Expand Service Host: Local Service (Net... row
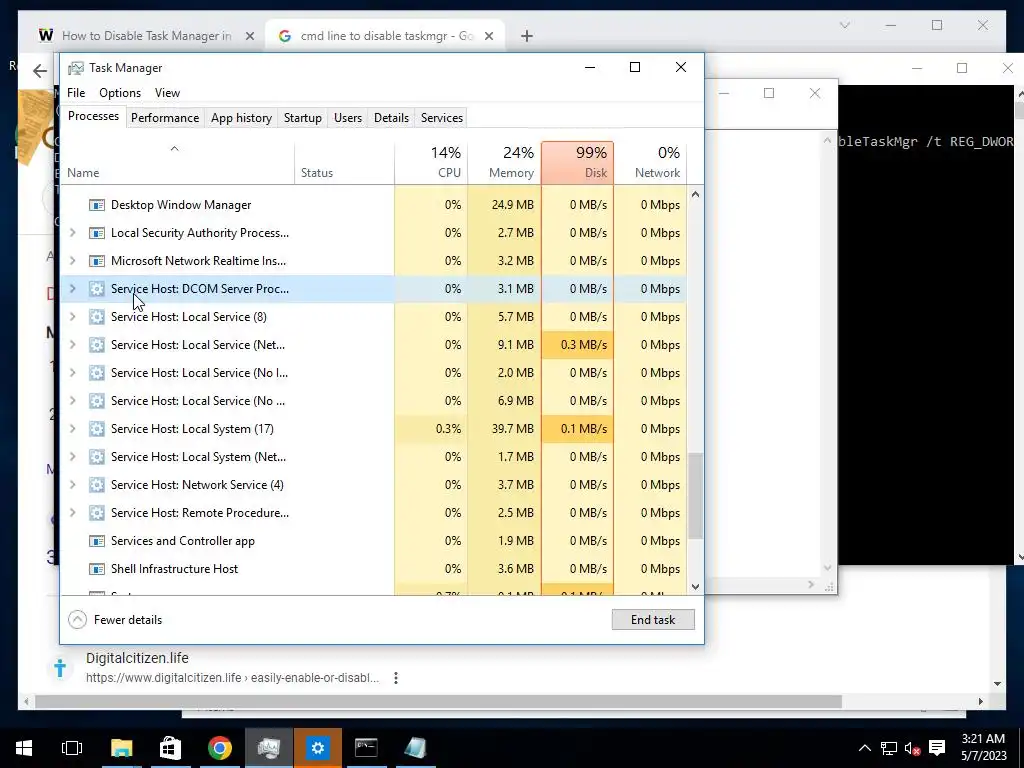This screenshot has width=1024, height=768. [x=72, y=345]
